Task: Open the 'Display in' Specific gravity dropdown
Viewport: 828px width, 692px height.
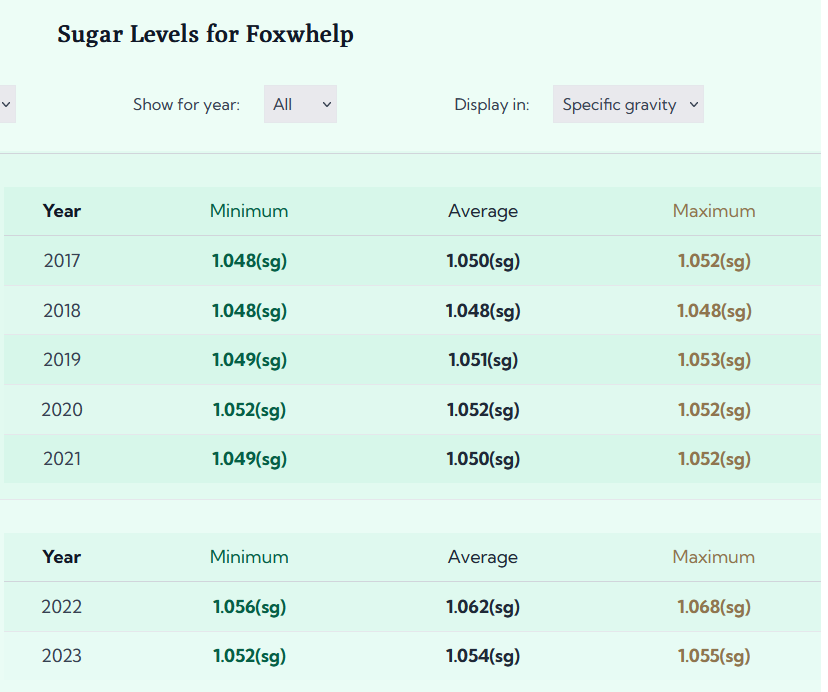Action: 628,104
